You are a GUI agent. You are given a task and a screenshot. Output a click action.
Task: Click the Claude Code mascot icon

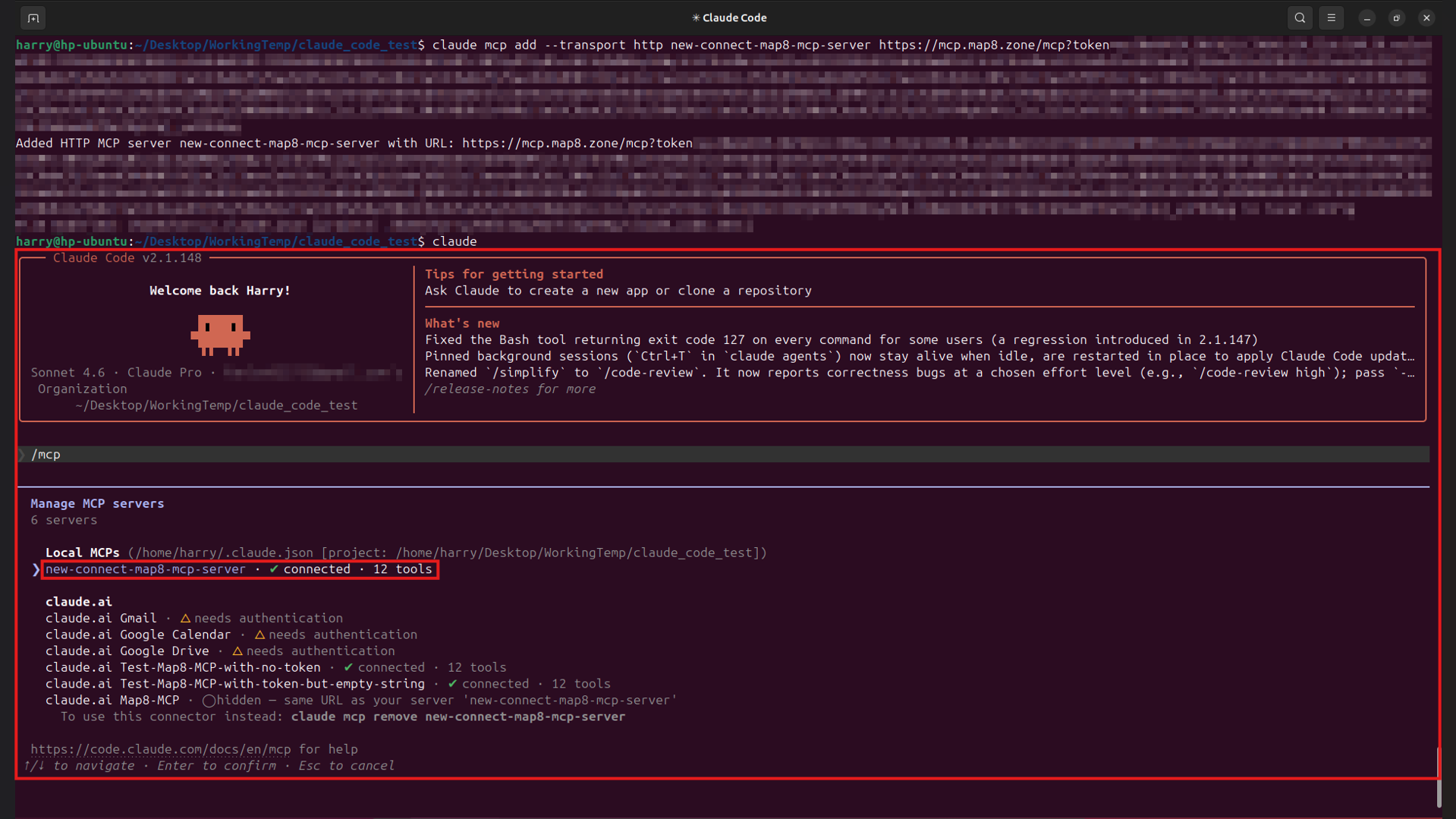pyautogui.click(x=220, y=335)
